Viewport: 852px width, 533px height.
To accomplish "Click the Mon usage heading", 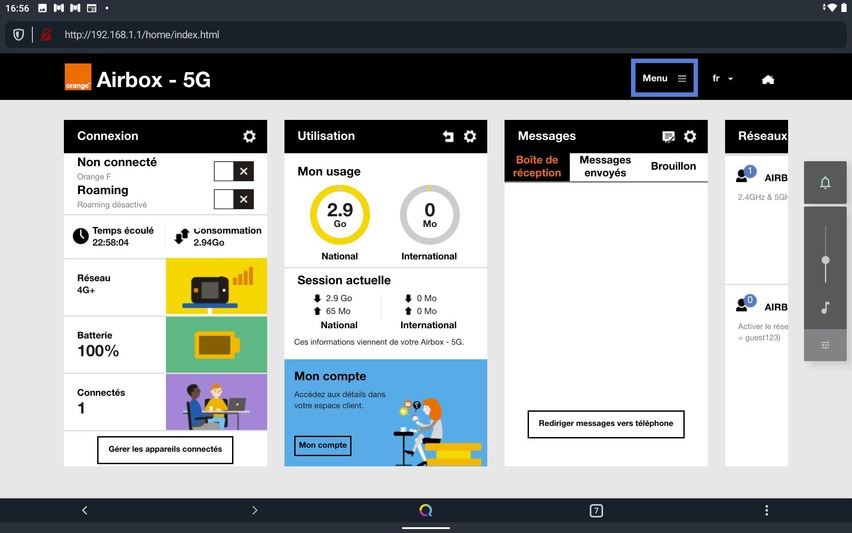I will 329,172.
